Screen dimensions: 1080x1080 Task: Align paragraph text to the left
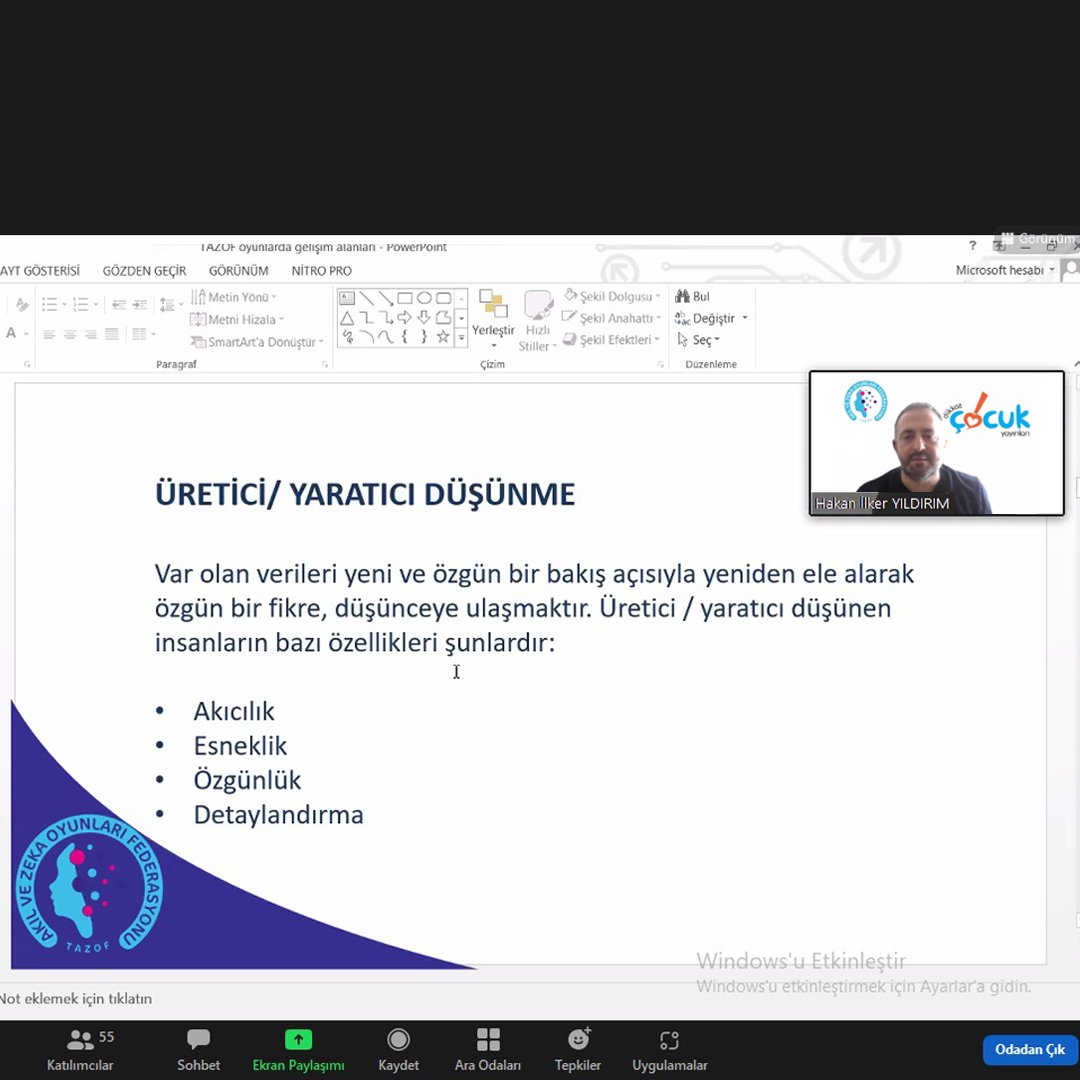pyautogui.click(x=49, y=334)
